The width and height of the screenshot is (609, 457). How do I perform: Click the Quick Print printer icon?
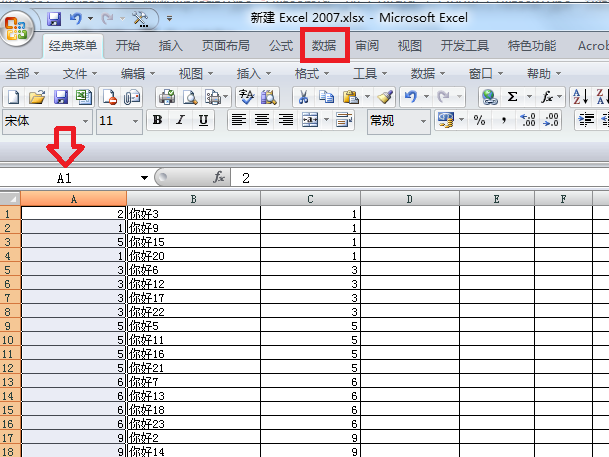point(167,97)
